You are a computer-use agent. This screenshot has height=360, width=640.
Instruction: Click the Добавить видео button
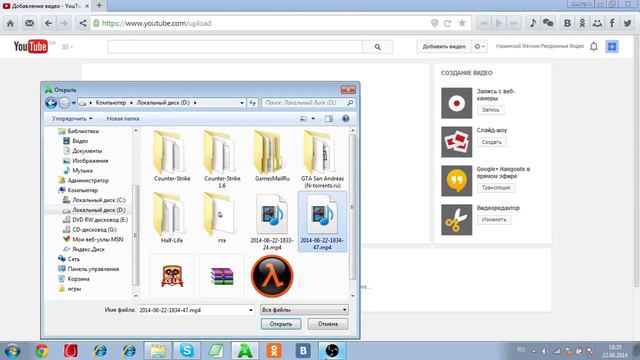[444, 47]
